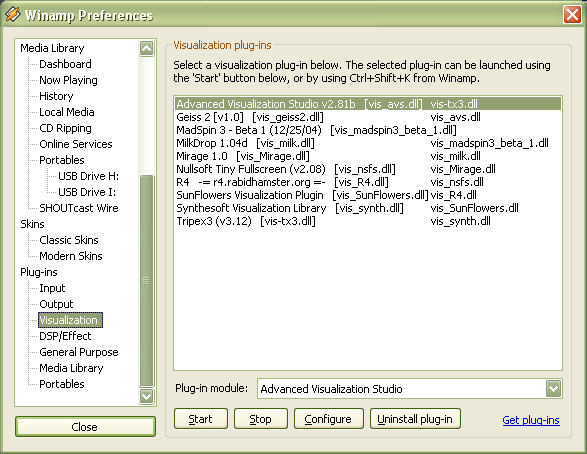Select the Skins tree node
This screenshot has height=454, width=587.
[32, 224]
